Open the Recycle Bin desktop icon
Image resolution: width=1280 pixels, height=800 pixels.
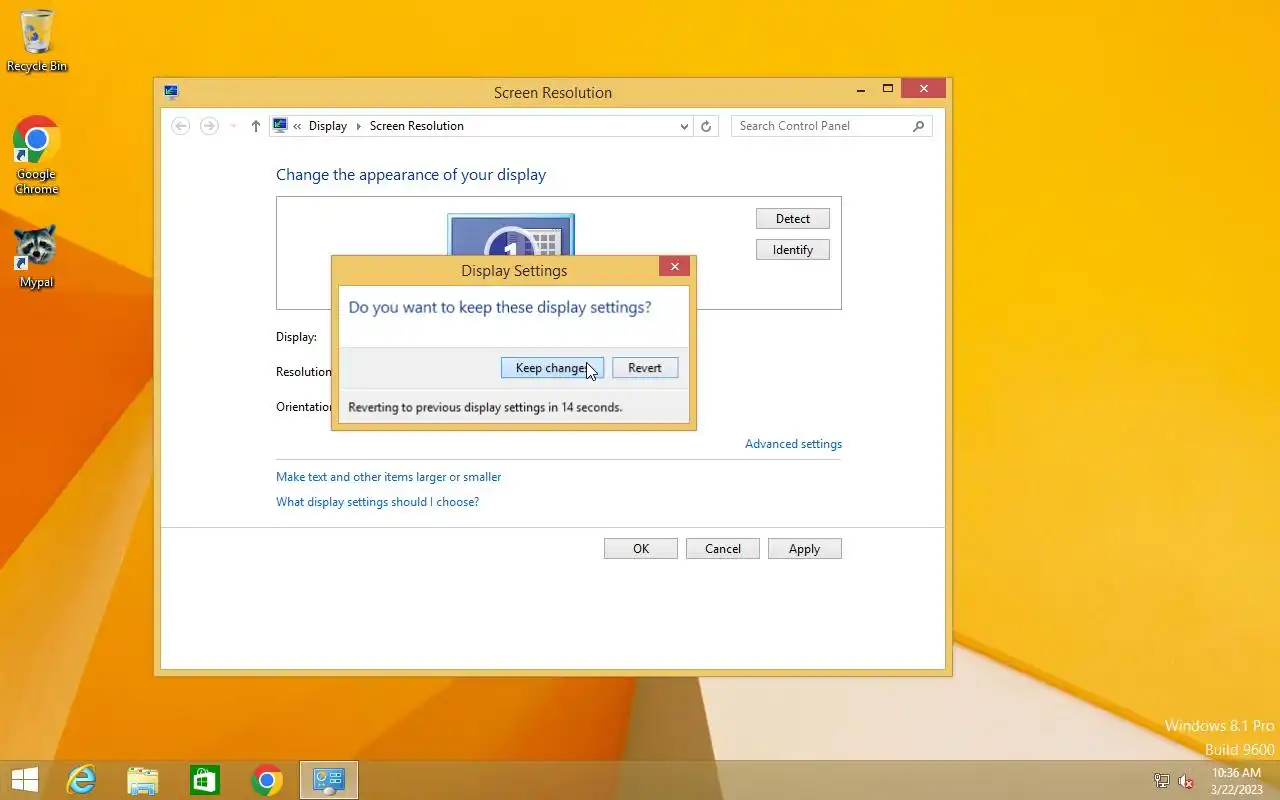click(x=37, y=40)
